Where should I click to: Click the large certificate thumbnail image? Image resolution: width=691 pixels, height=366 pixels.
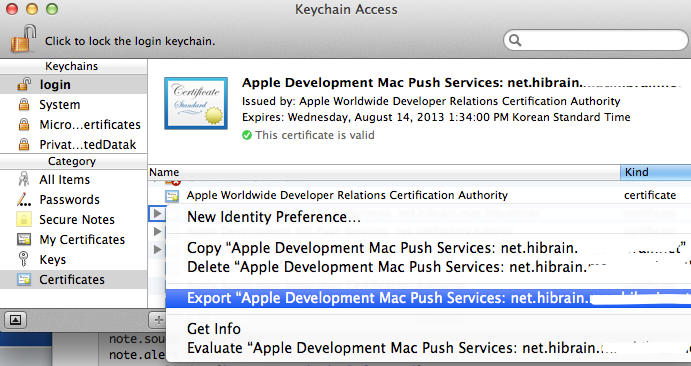point(196,103)
